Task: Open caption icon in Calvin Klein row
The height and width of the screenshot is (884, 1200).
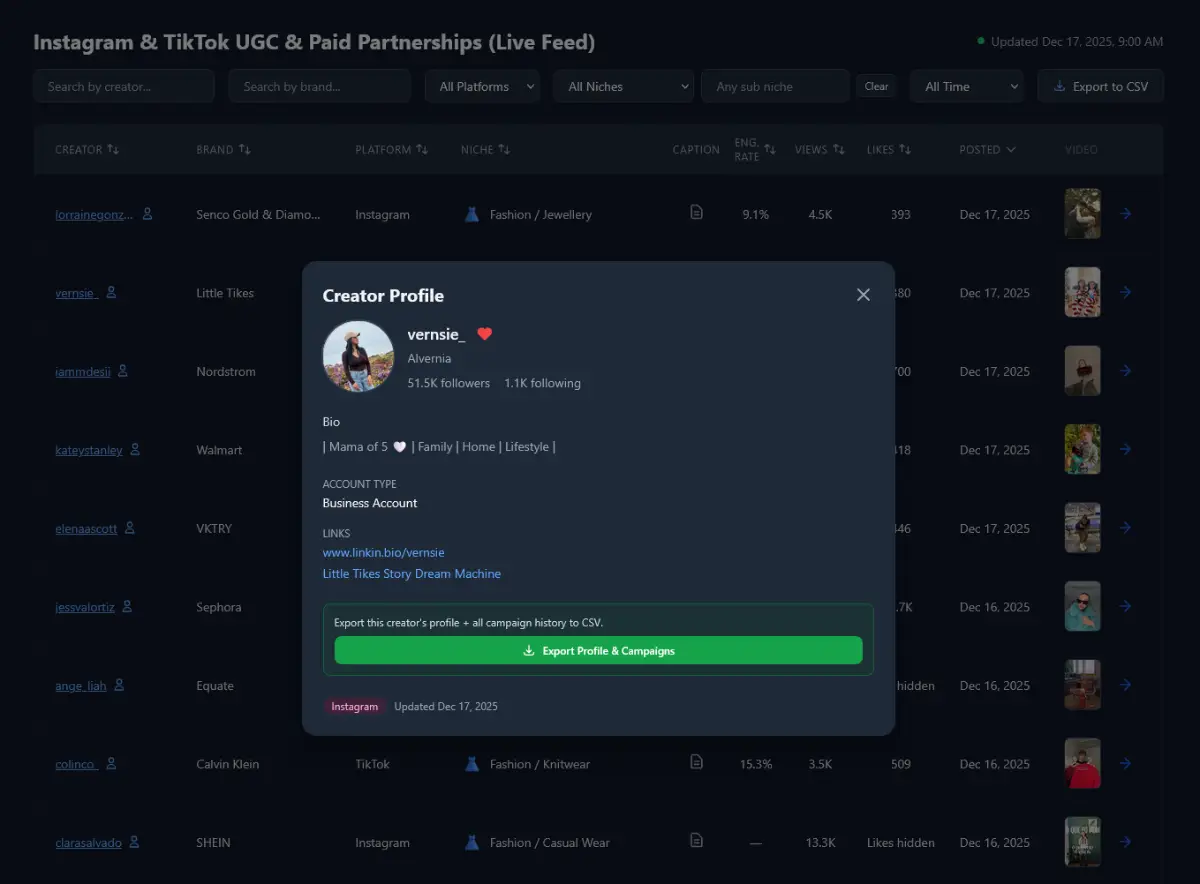Action: tap(696, 762)
